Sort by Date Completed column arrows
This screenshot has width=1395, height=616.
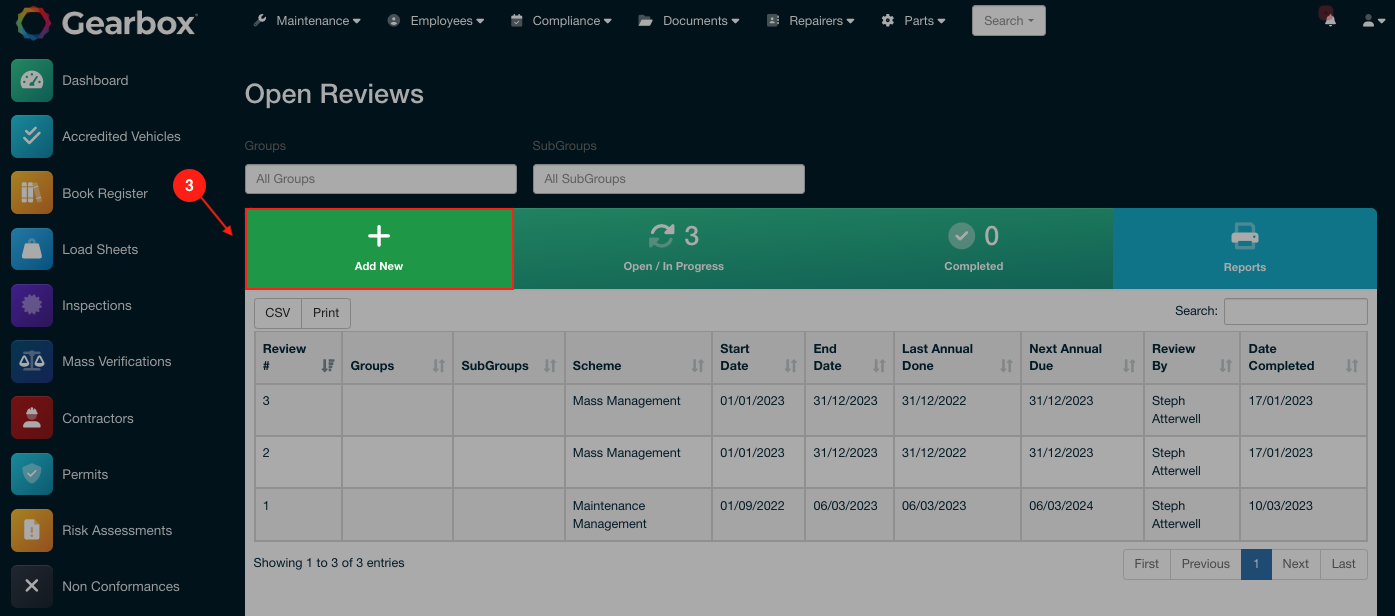point(1353,366)
